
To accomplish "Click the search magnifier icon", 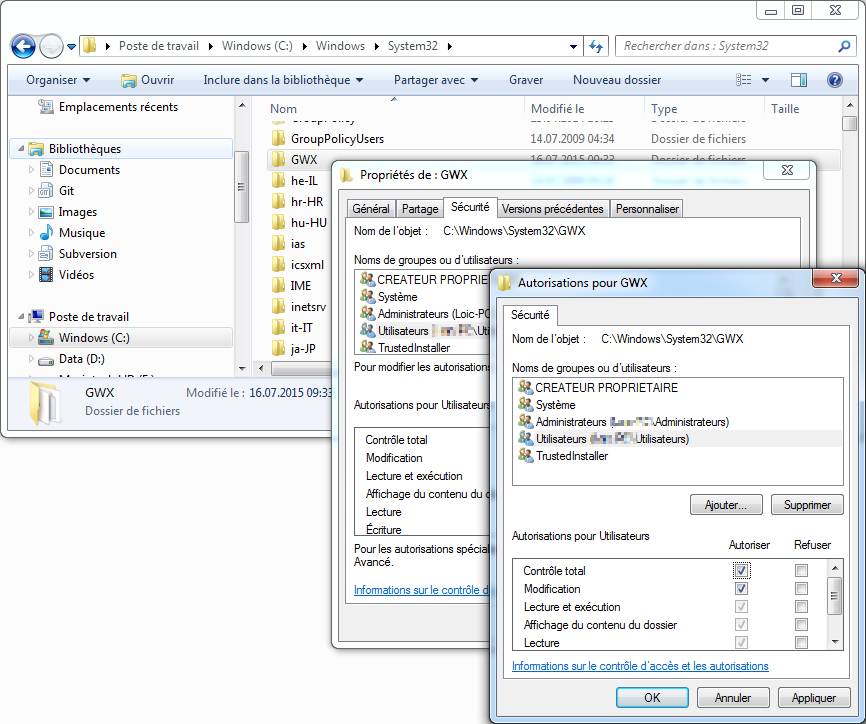I will [x=844, y=46].
